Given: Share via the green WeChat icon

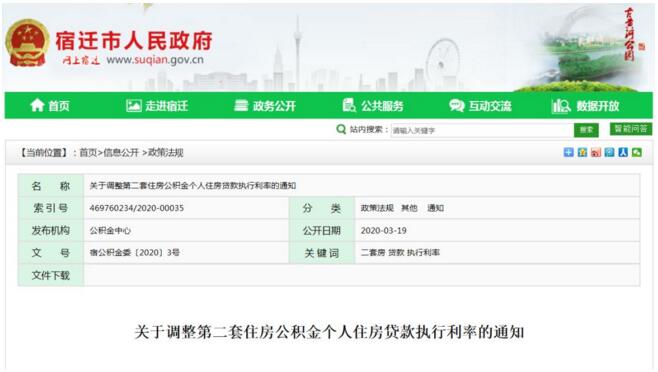Looking at the screenshot, I should coord(637,152).
